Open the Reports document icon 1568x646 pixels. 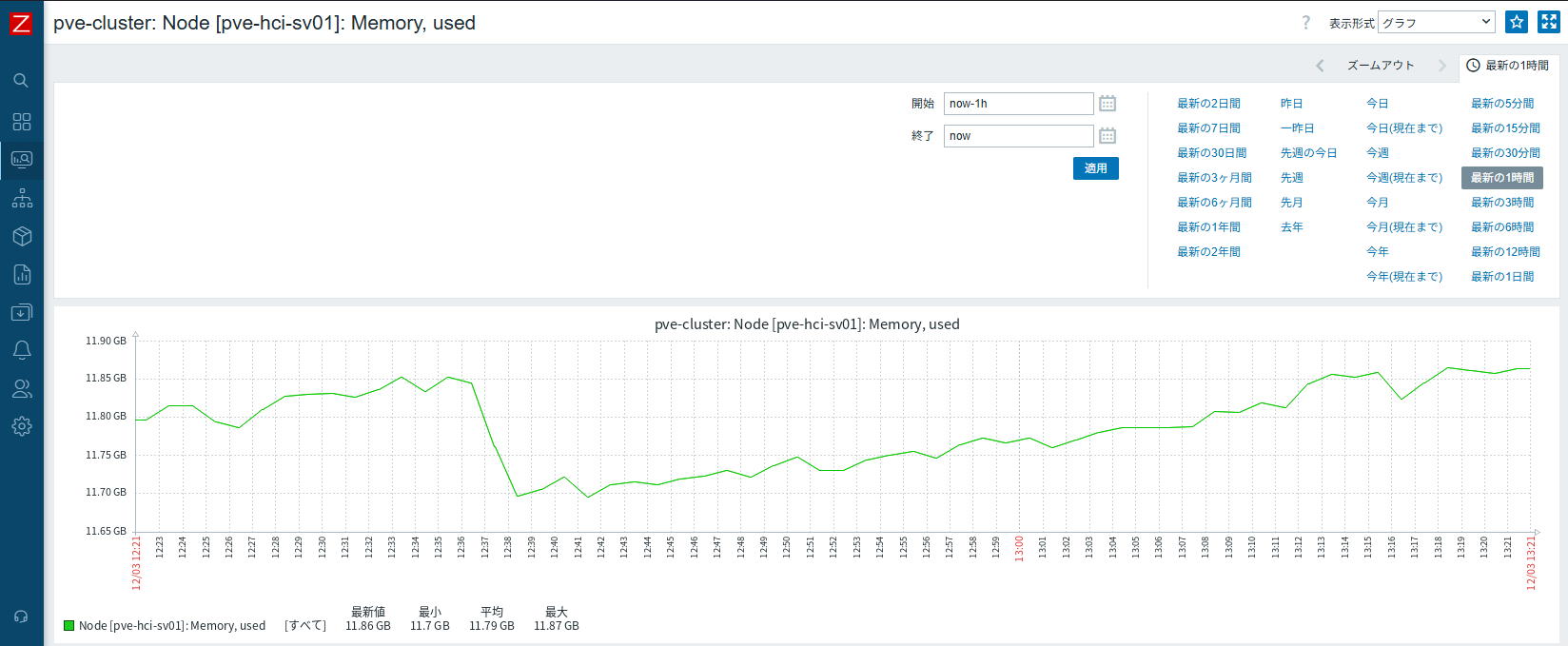pyautogui.click(x=21, y=275)
